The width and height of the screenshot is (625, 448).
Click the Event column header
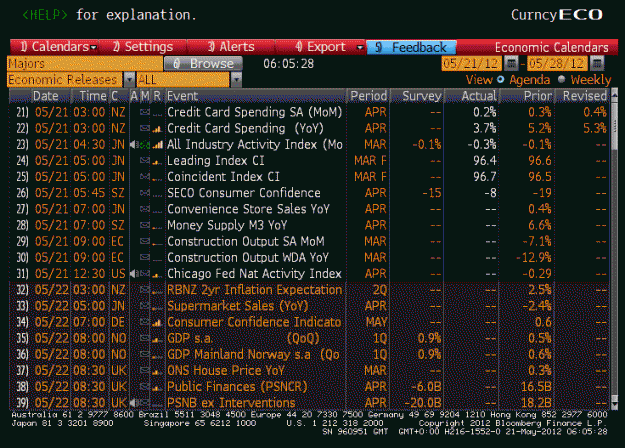coord(255,96)
